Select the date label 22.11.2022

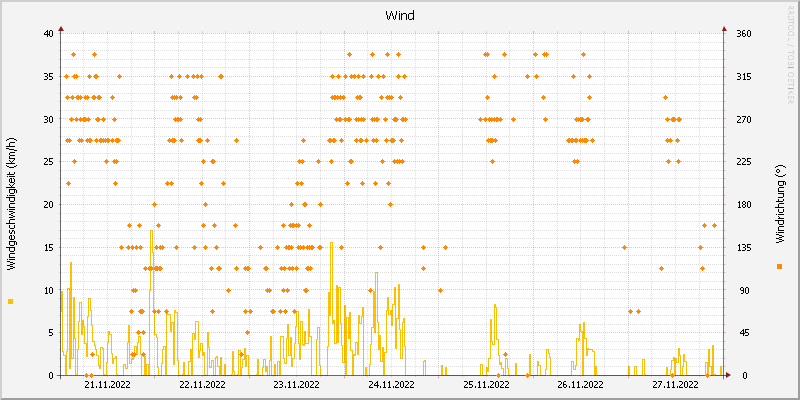click(x=203, y=385)
